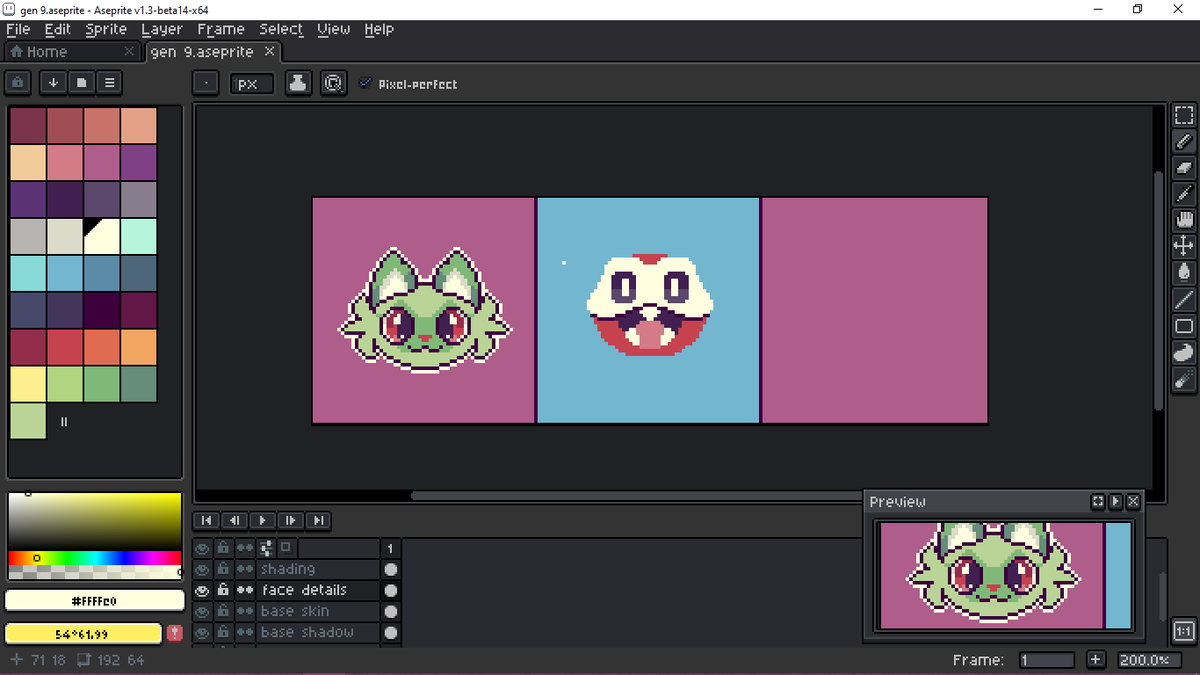This screenshot has width=1200, height=675.
Task: Go to the first frame
Action: (x=206, y=520)
